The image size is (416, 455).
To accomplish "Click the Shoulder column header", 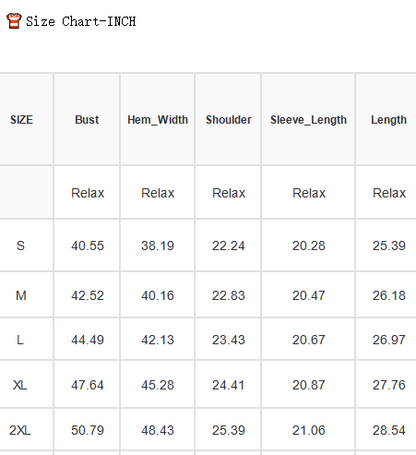I will [x=229, y=120].
